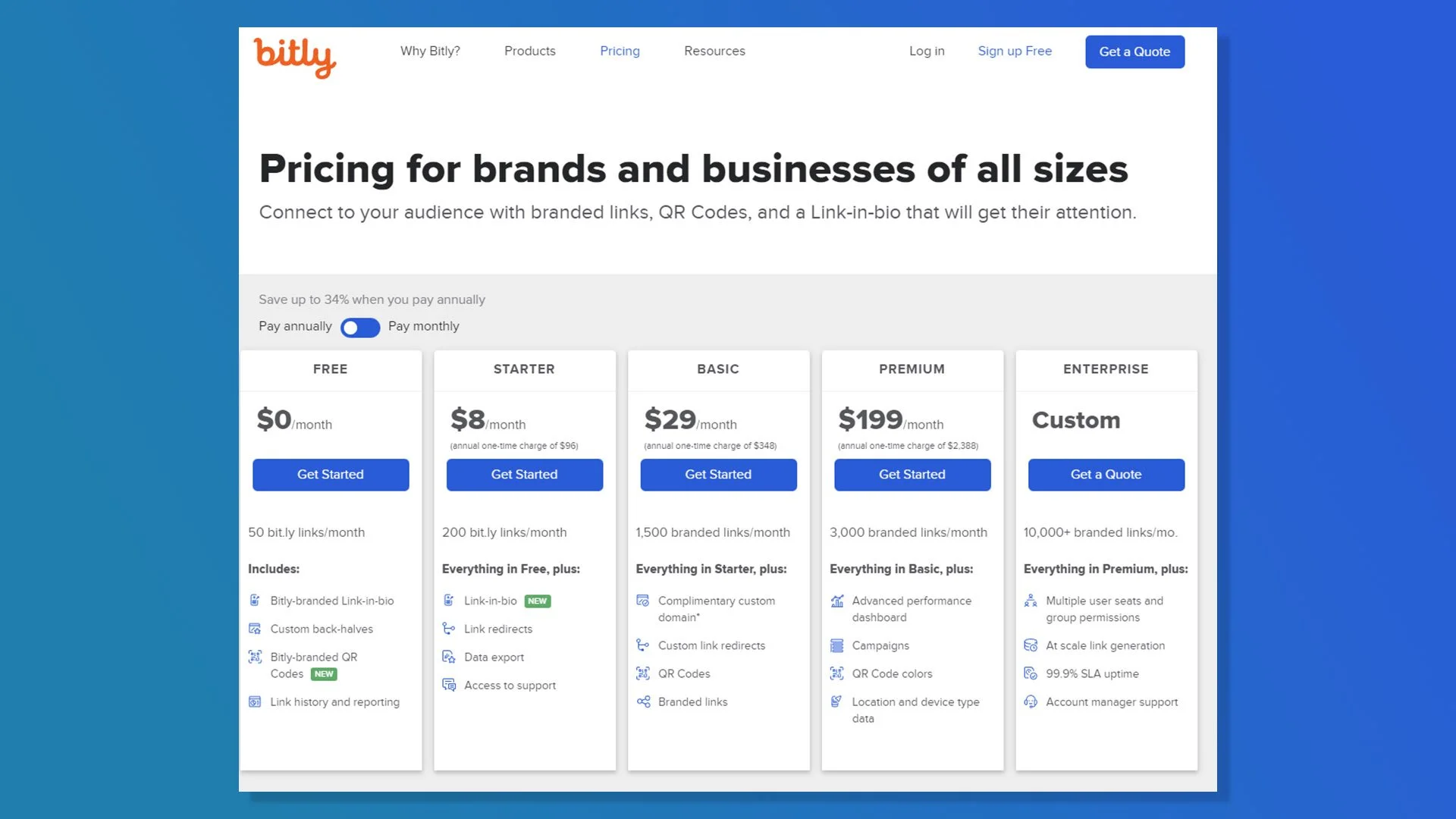The image size is (1456, 819).
Task: Click the Advanced performance dashboard icon
Action: coord(837,601)
